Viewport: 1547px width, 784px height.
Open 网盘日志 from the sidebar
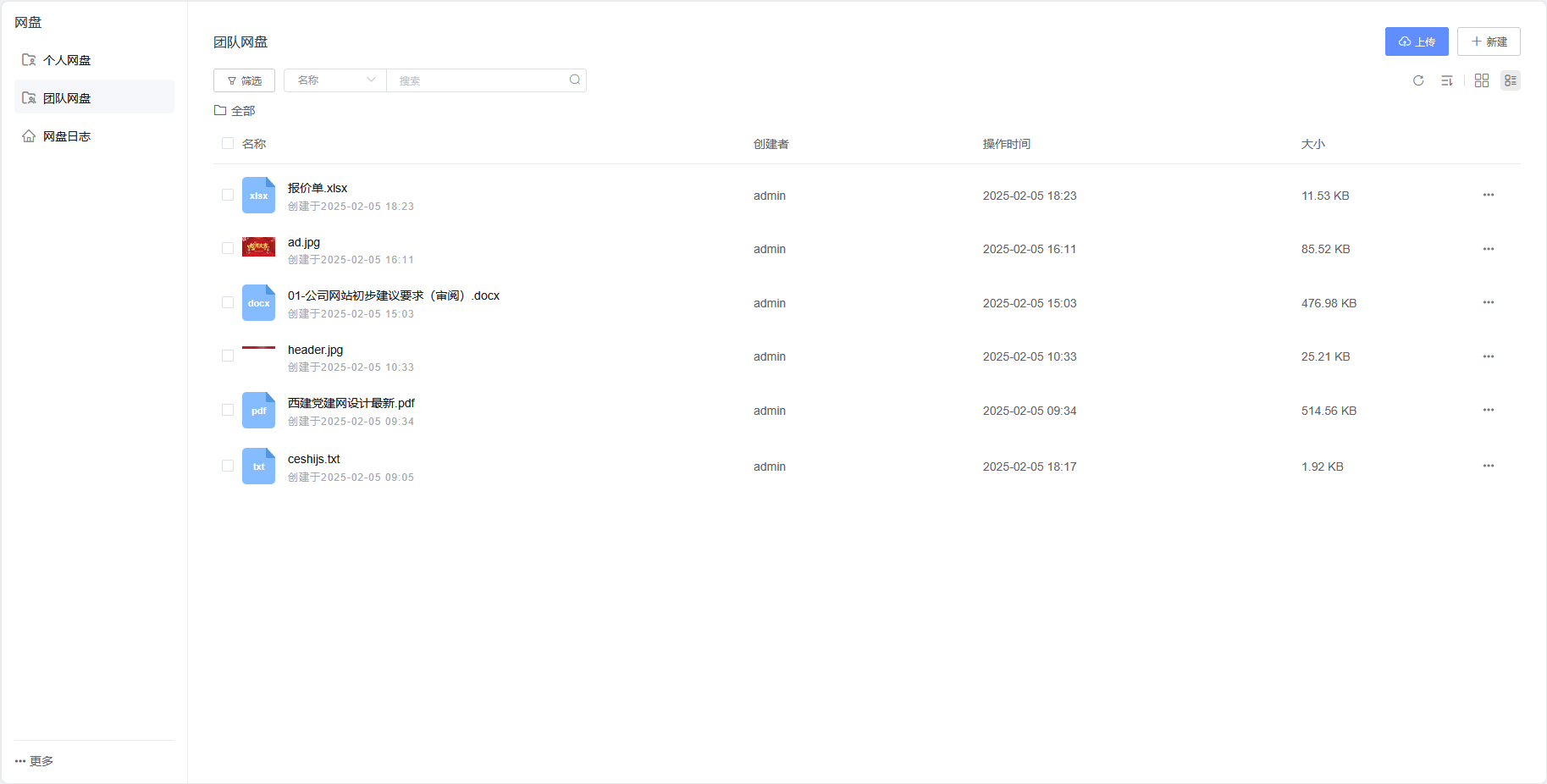(x=67, y=136)
